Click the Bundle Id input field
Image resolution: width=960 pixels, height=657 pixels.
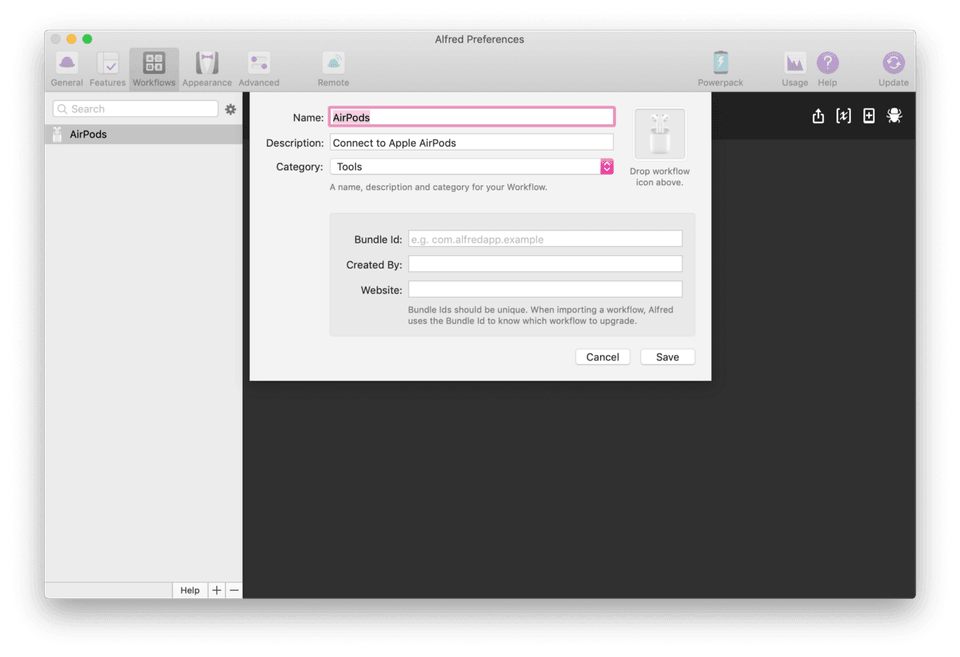(x=545, y=239)
